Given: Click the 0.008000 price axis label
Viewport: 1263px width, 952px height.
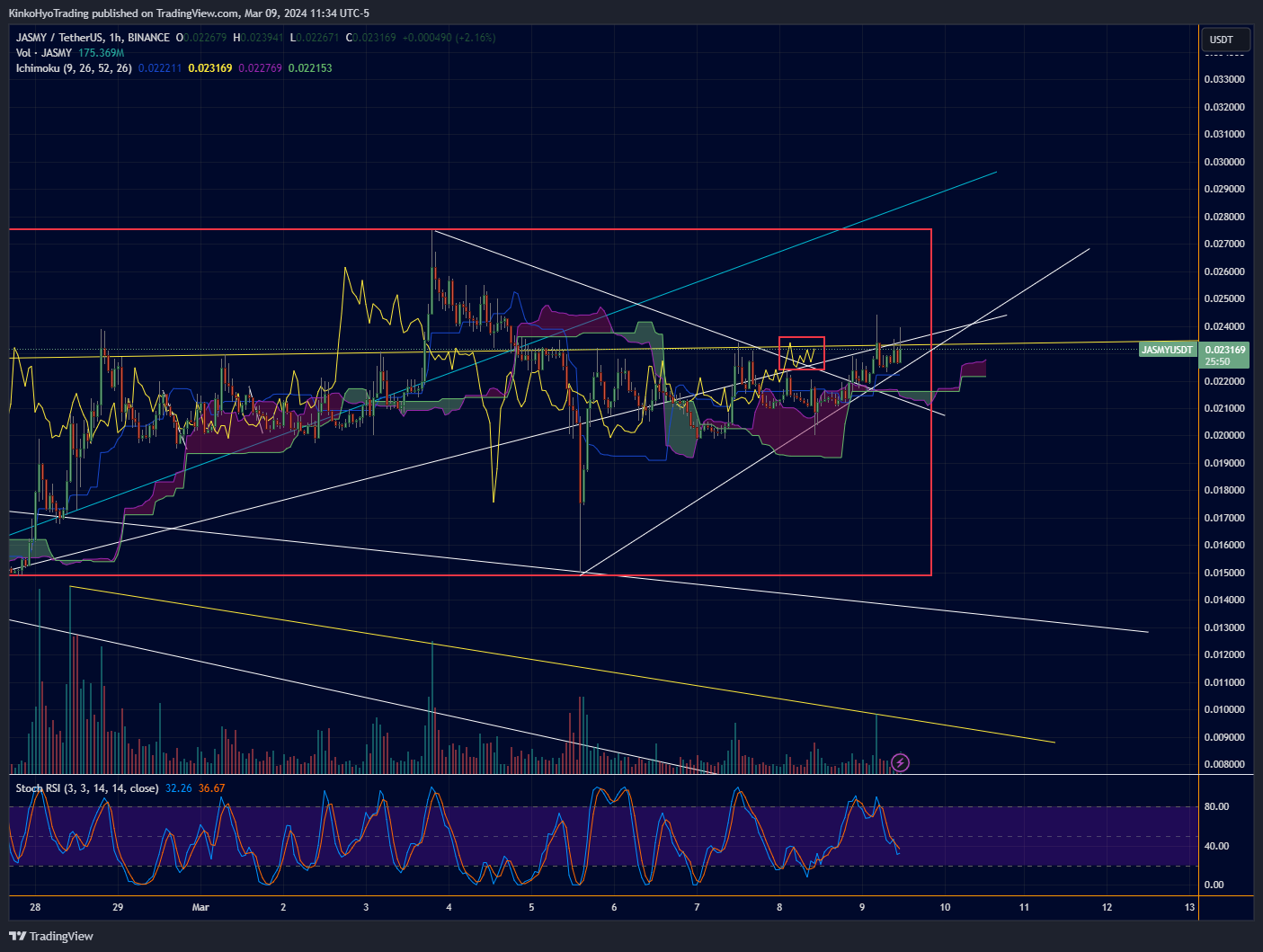Looking at the screenshot, I should [x=1224, y=764].
